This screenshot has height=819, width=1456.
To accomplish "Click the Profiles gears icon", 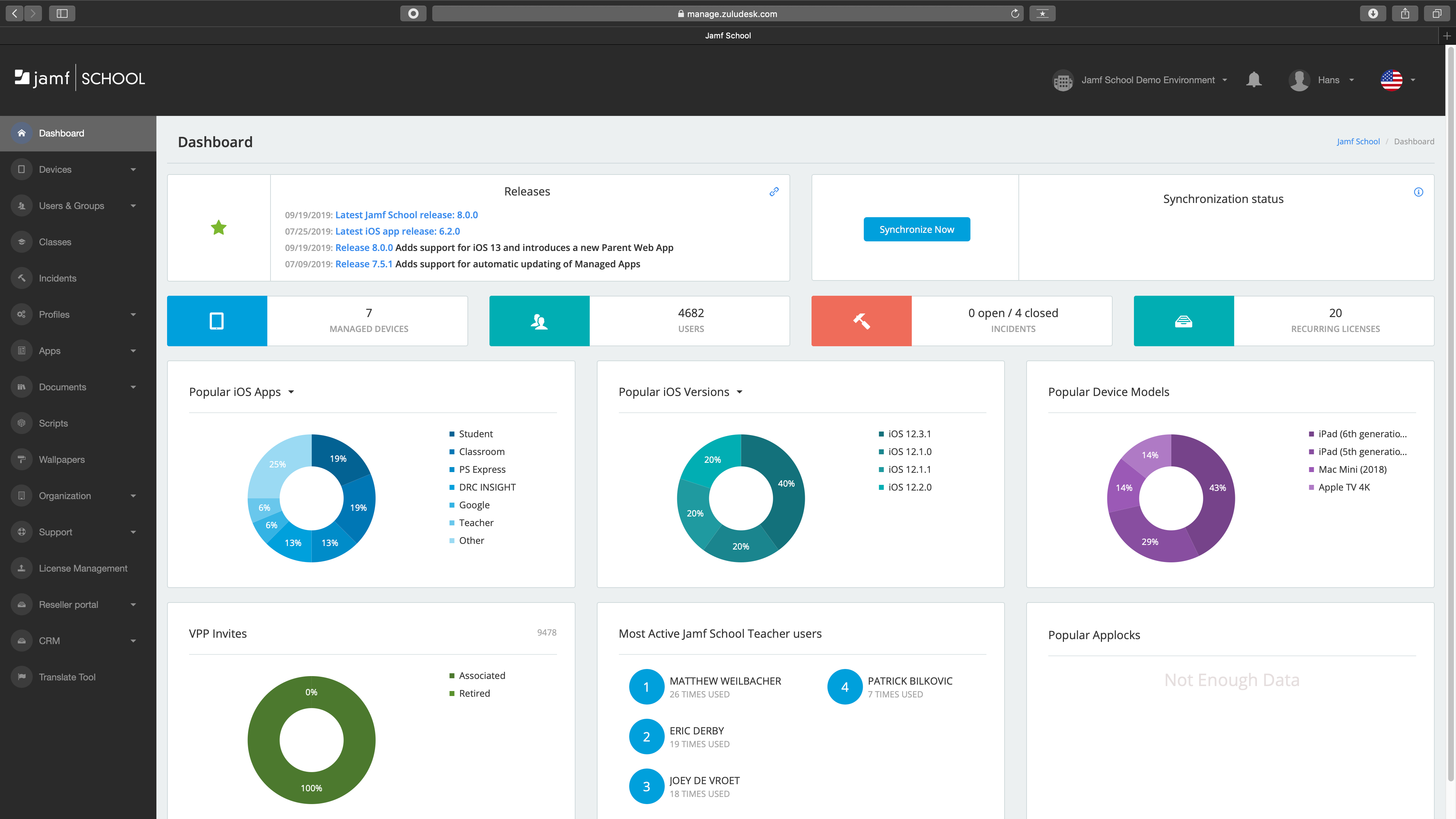I will (x=21, y=314).
